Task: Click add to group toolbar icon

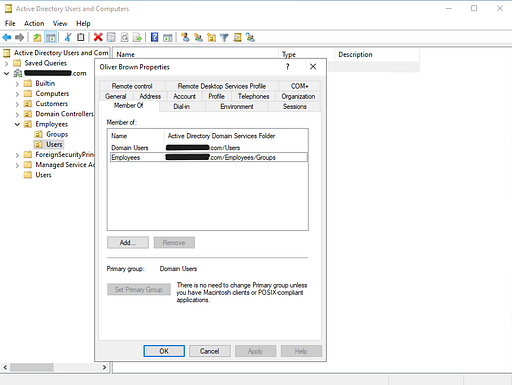Action: [250, 37]
